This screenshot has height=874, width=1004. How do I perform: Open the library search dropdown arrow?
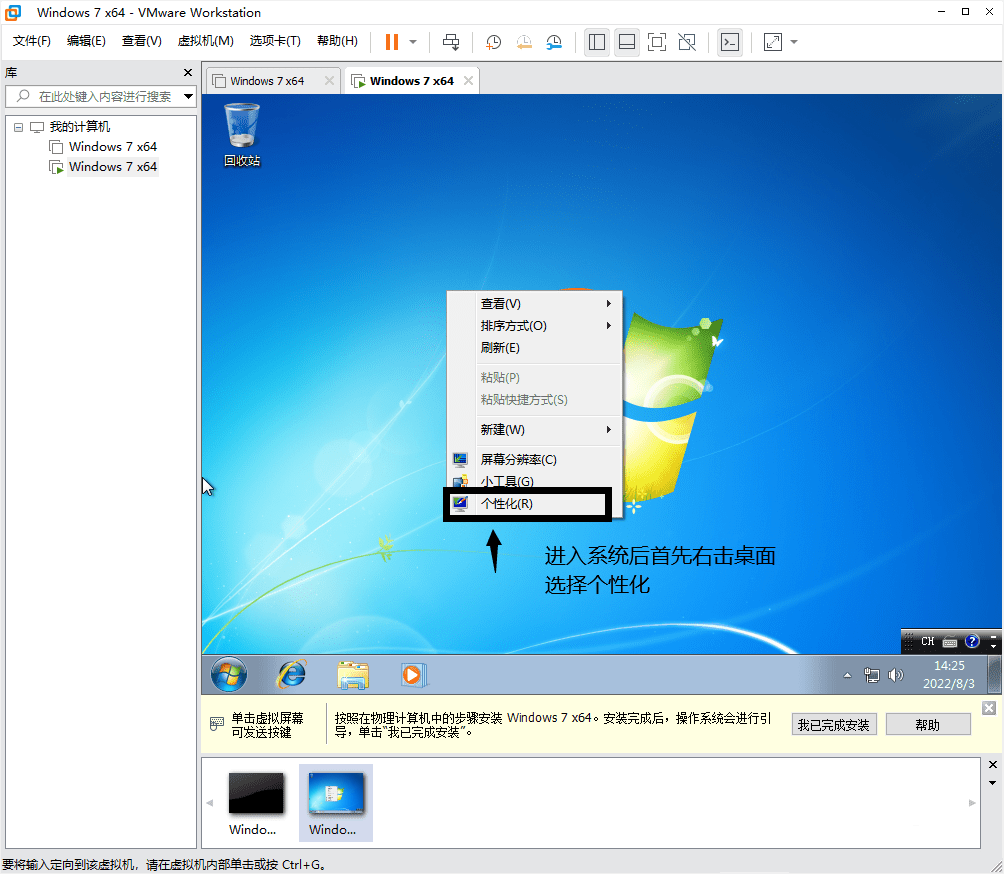pyautogui.click(x=188, y=97)
